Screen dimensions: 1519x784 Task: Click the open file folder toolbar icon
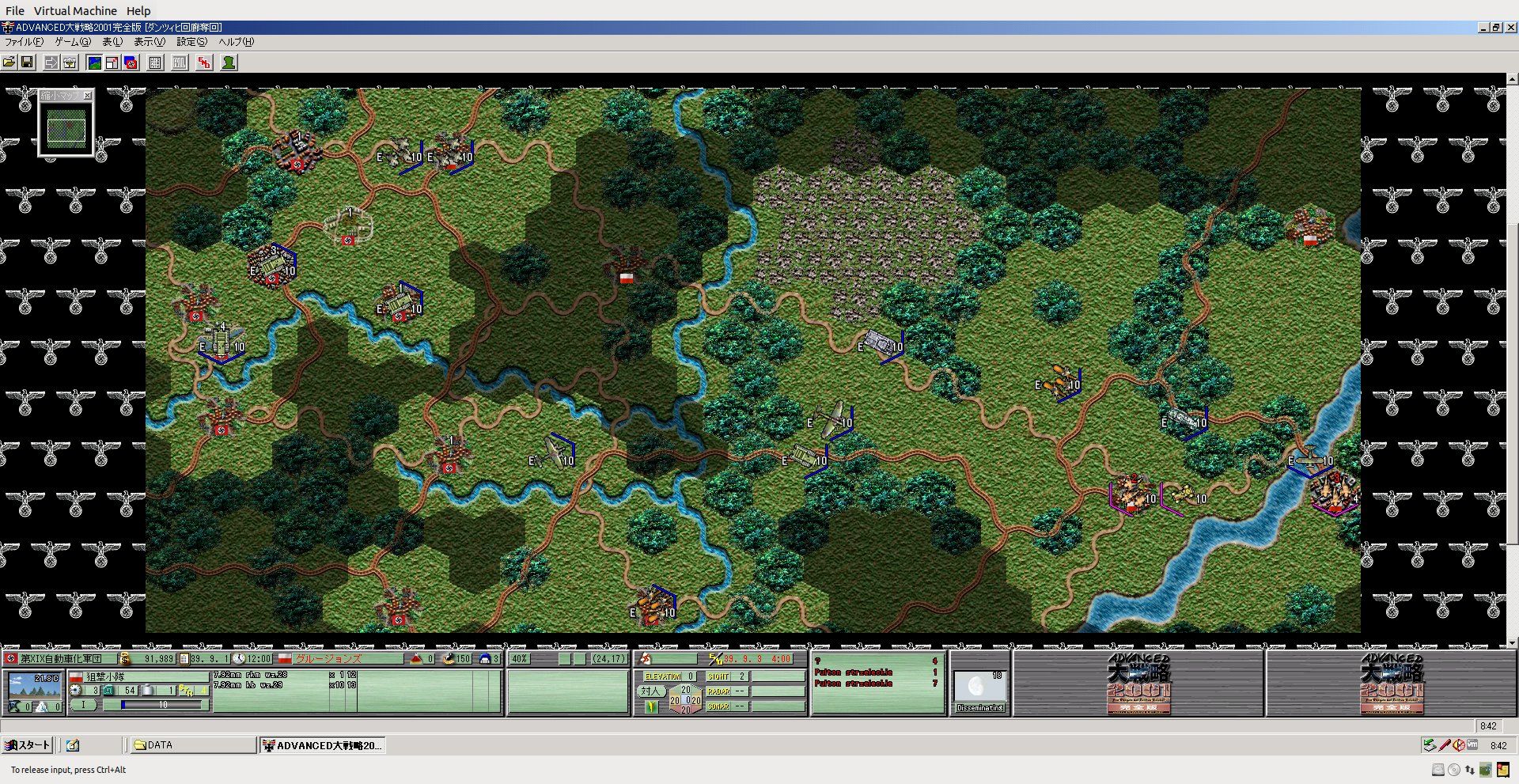click(x=9, y=62)
